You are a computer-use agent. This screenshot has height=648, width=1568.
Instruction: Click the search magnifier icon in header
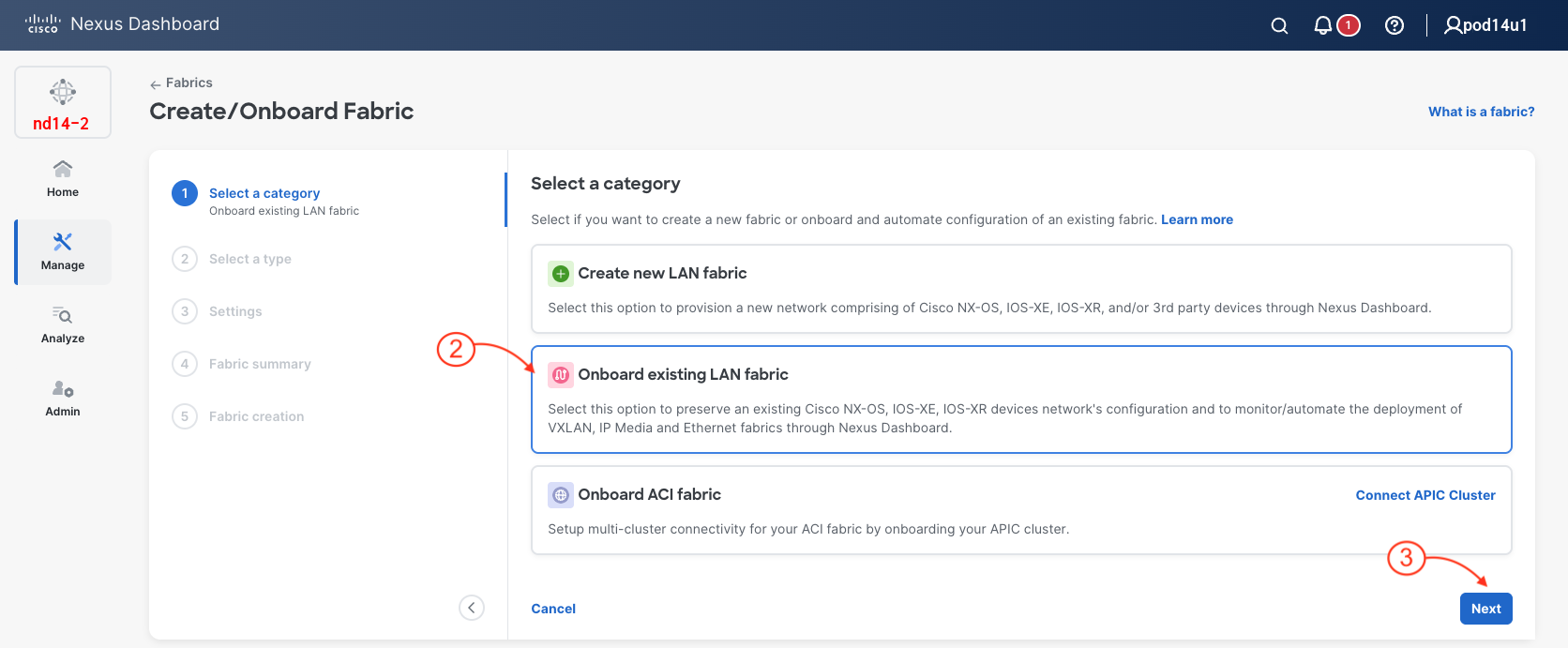click(1279, 25)
